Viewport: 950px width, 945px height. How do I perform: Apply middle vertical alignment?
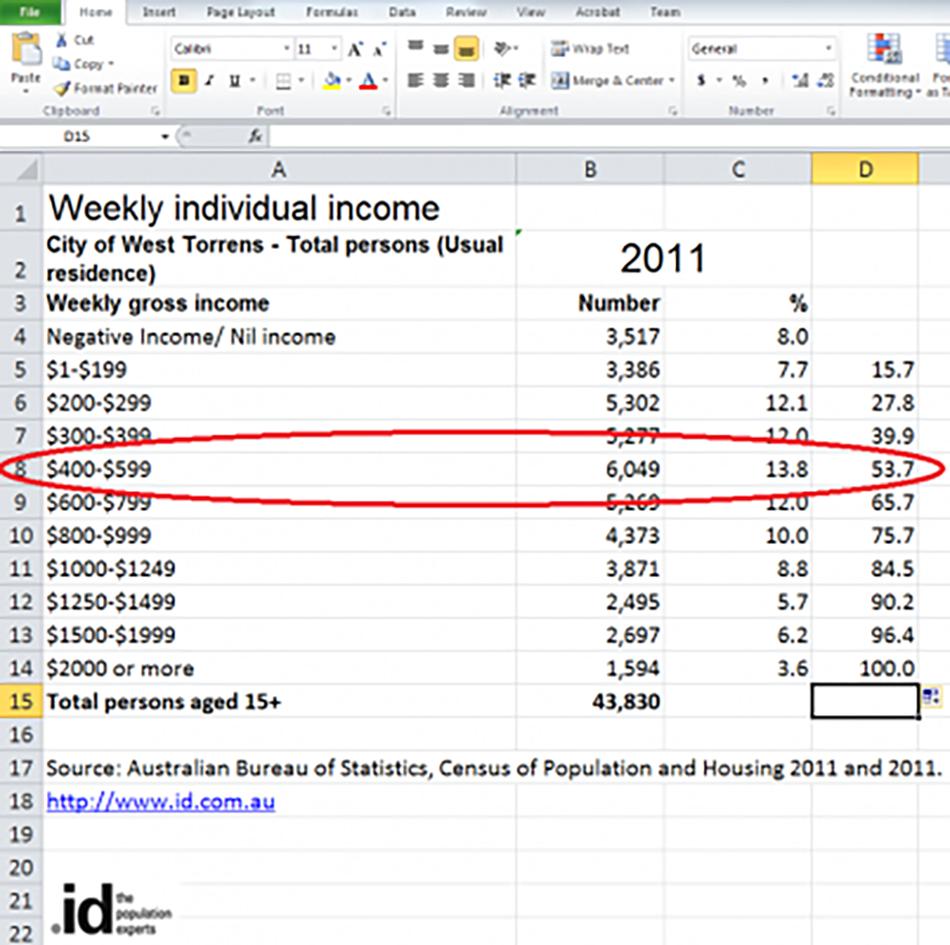[x=440, y=48]
